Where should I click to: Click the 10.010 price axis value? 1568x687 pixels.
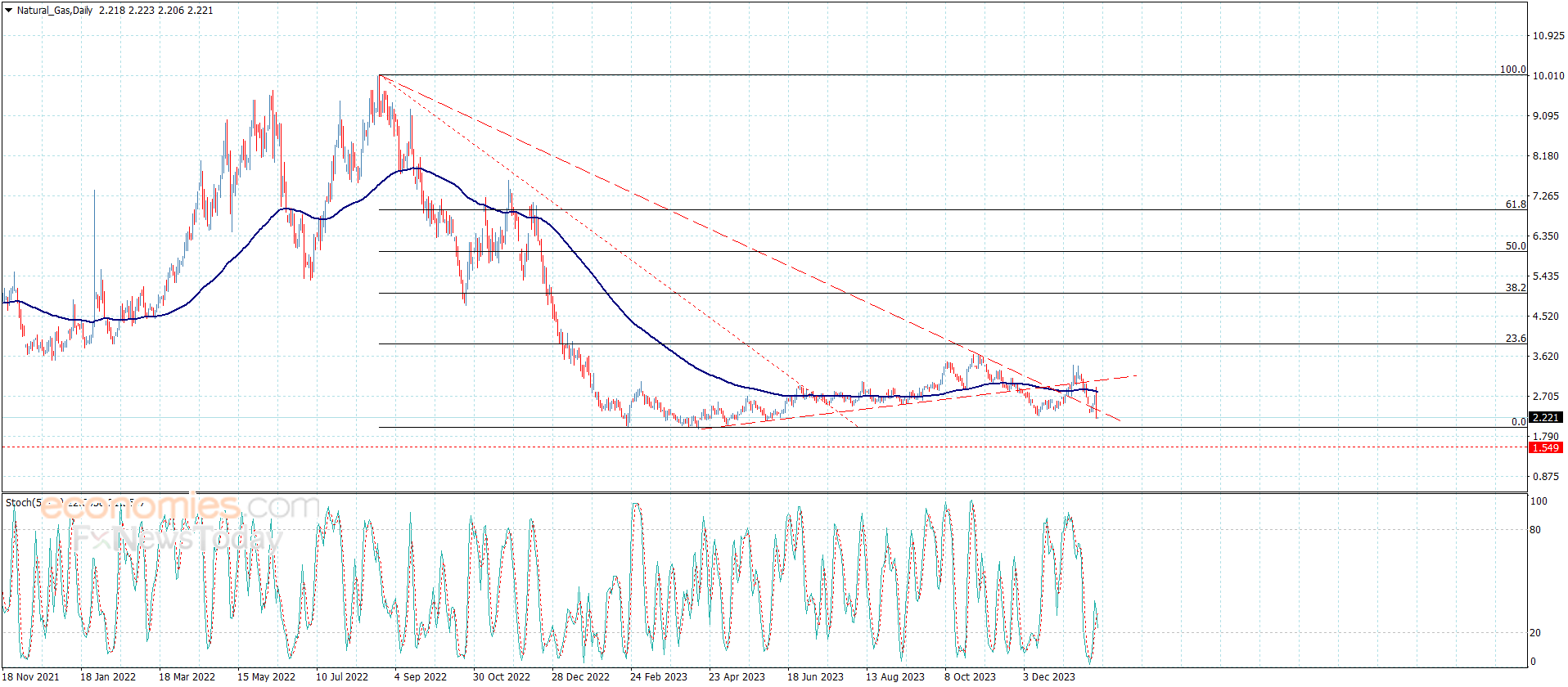tap(1548, 76)
